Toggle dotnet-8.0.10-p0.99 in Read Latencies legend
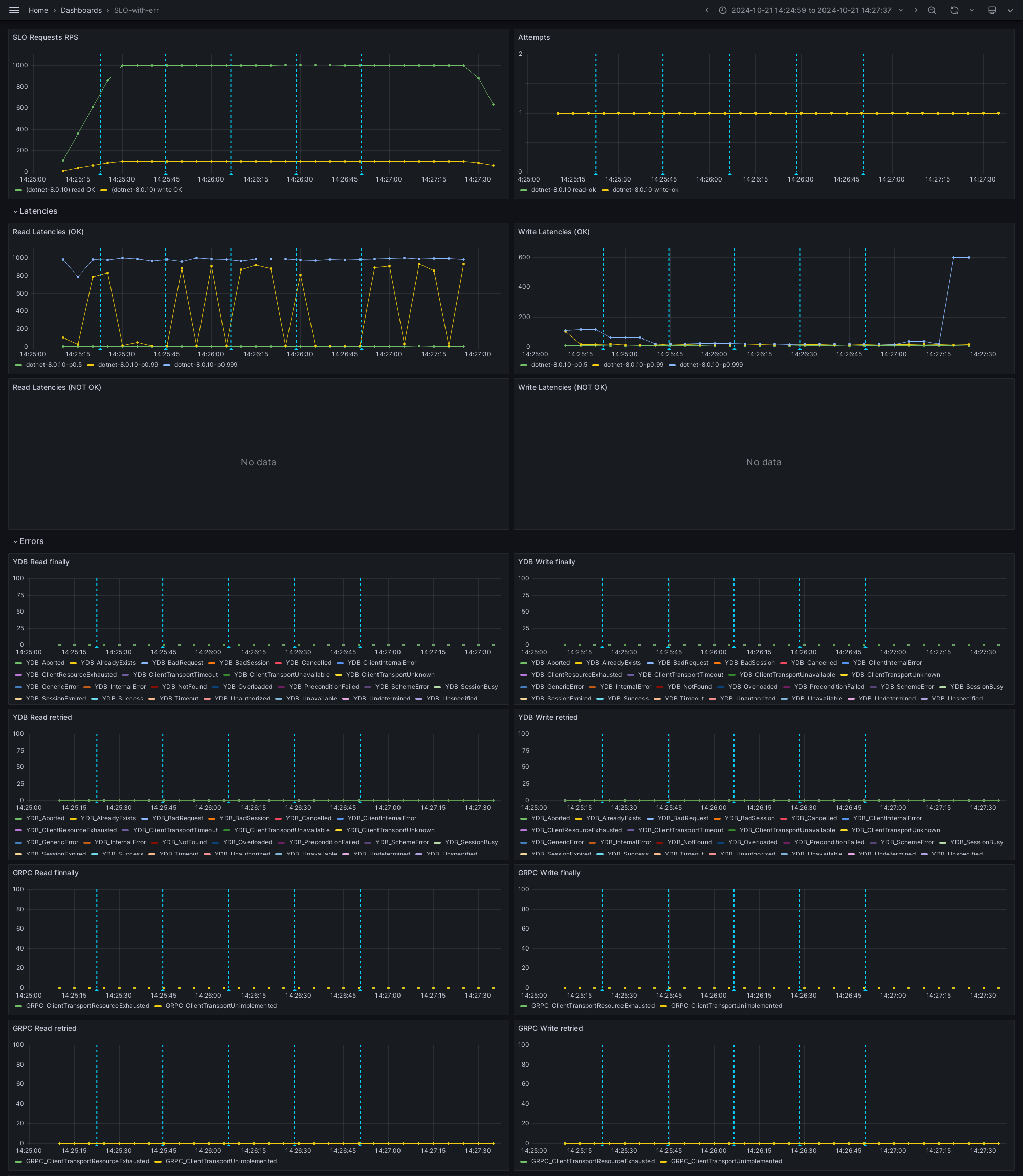Image resolution: width=1023 pixels, height=1176 pixels. [128, 365]
